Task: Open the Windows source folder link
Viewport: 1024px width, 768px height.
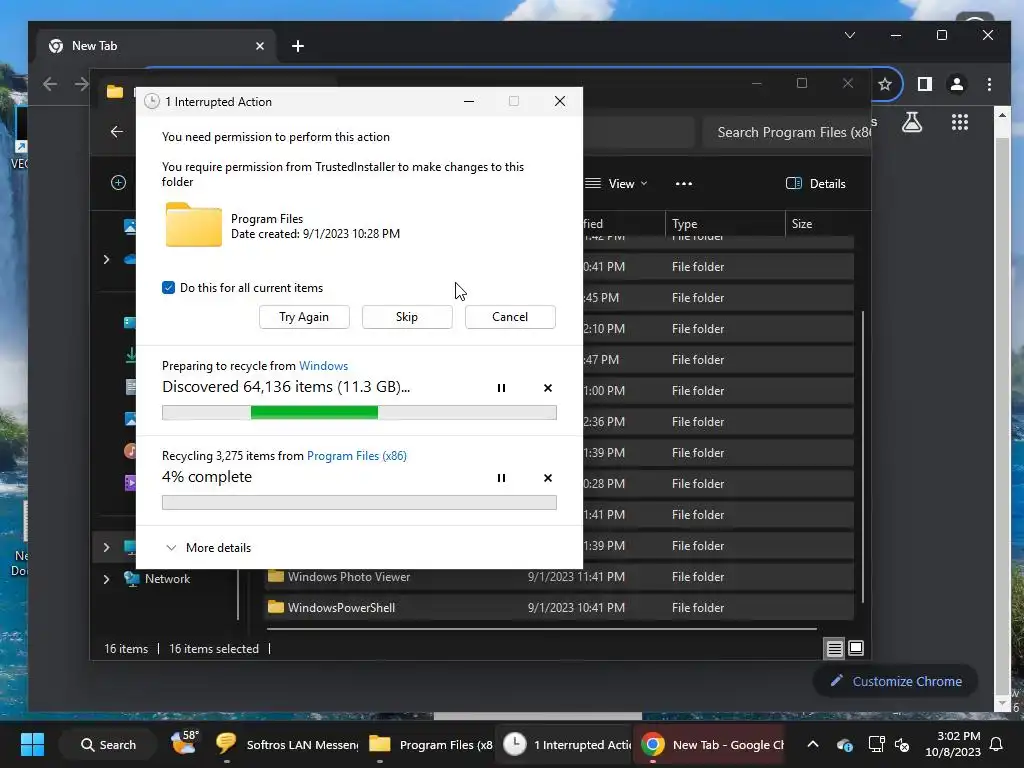Action: point(323,366)
